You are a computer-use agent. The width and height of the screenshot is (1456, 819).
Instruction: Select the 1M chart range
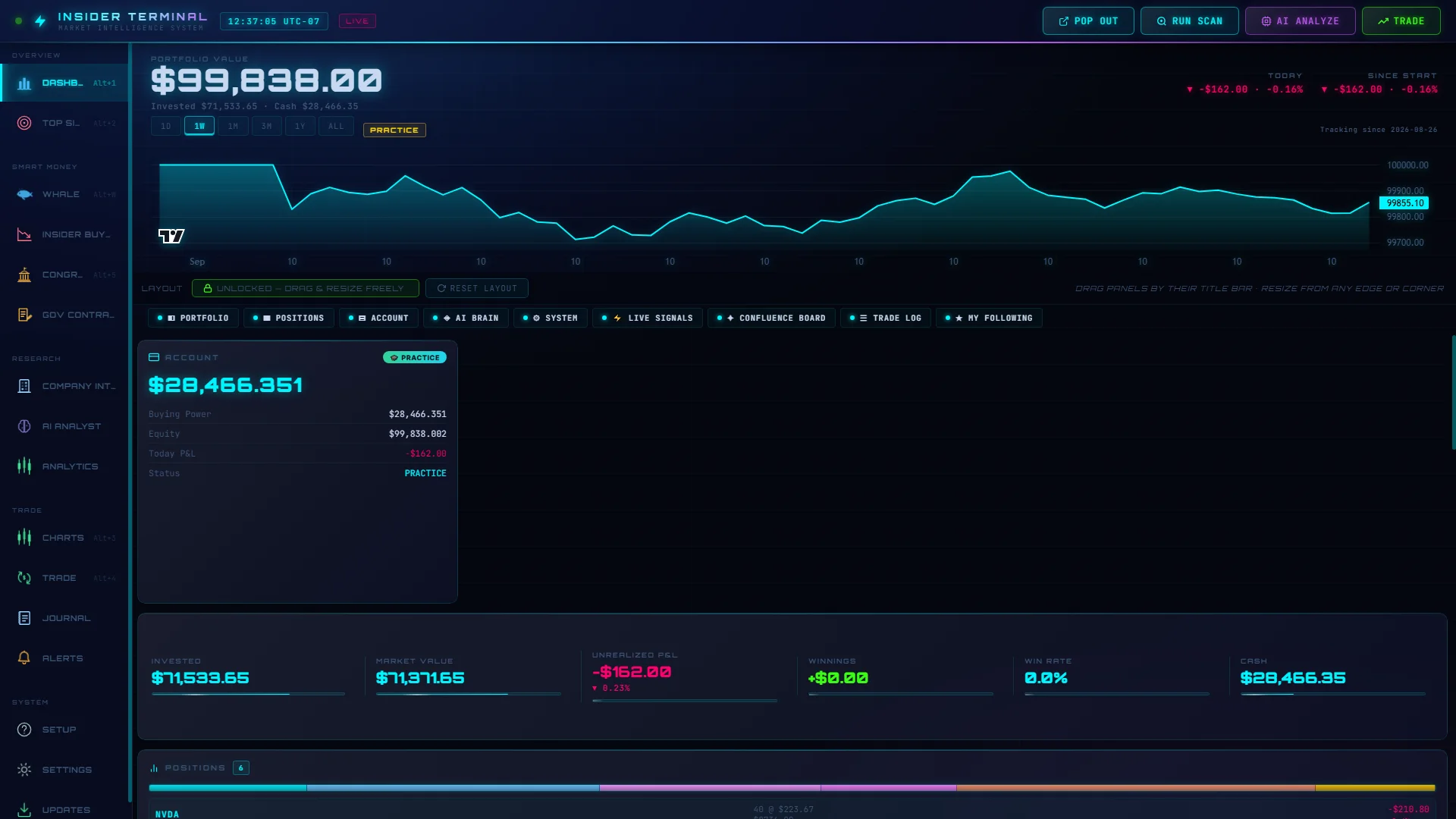tap(233, 127)
